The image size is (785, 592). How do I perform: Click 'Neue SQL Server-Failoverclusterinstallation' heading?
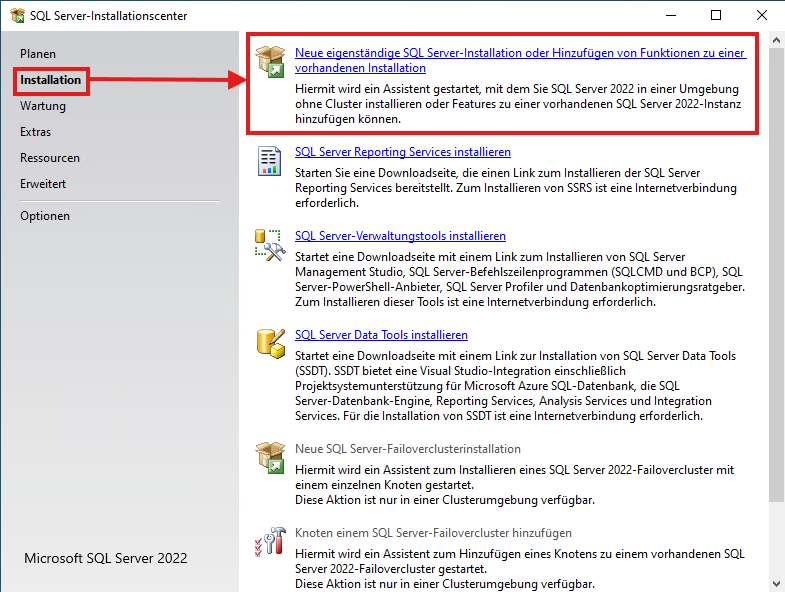pyautogui.click(x=408, y=449)
